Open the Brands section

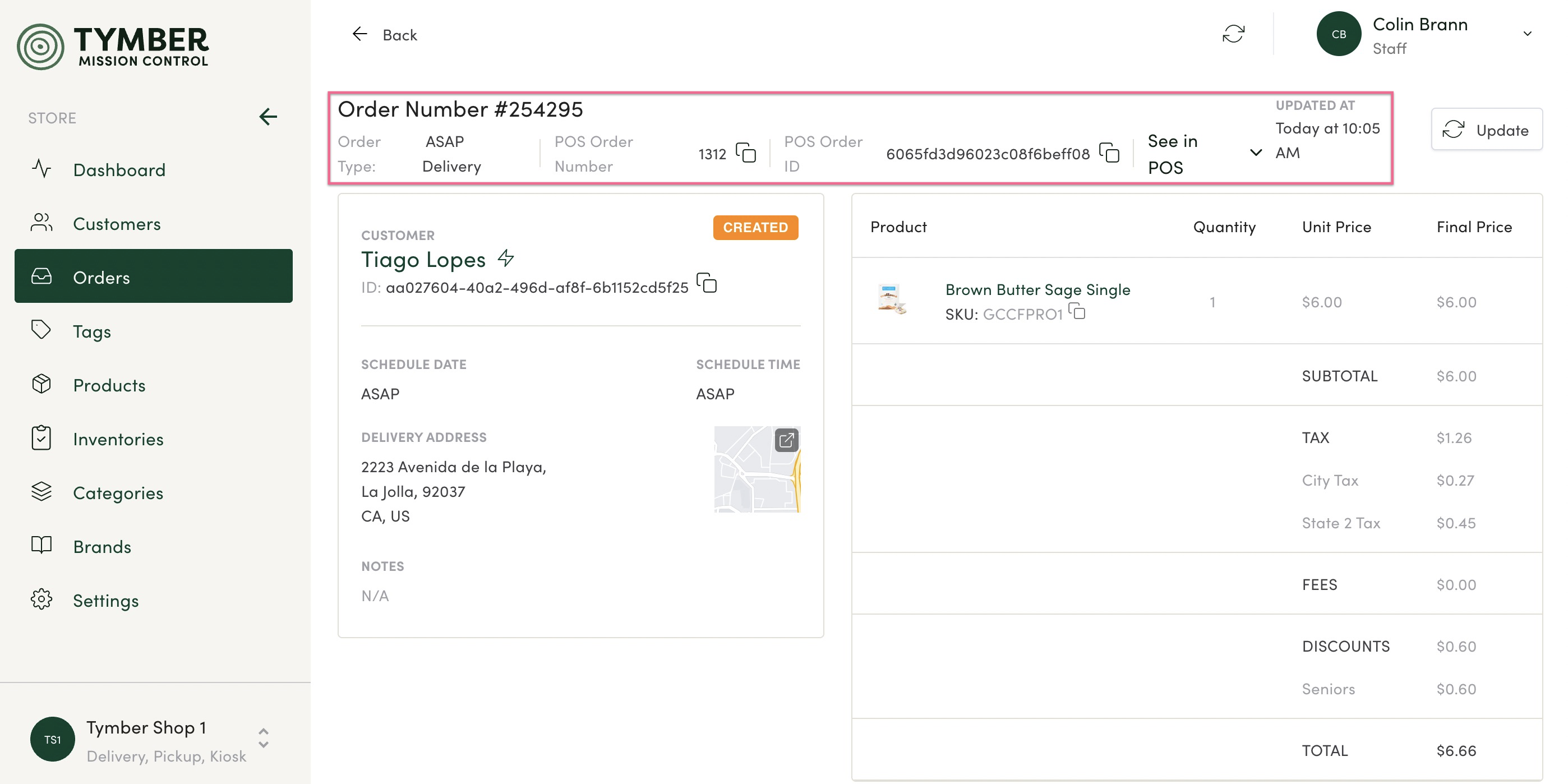click(154, 547)
